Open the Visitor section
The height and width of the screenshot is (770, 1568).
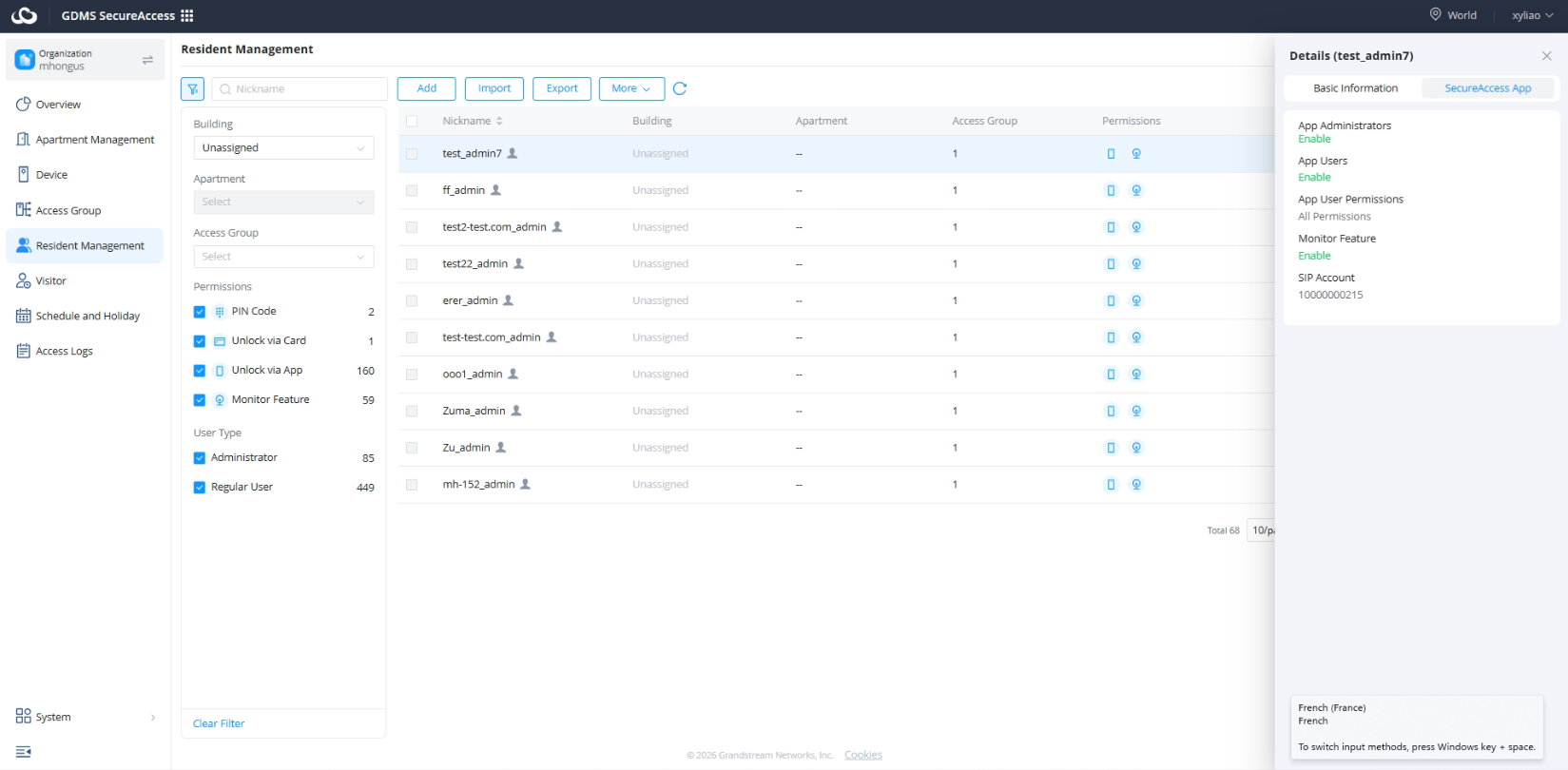tap(85, 281)
